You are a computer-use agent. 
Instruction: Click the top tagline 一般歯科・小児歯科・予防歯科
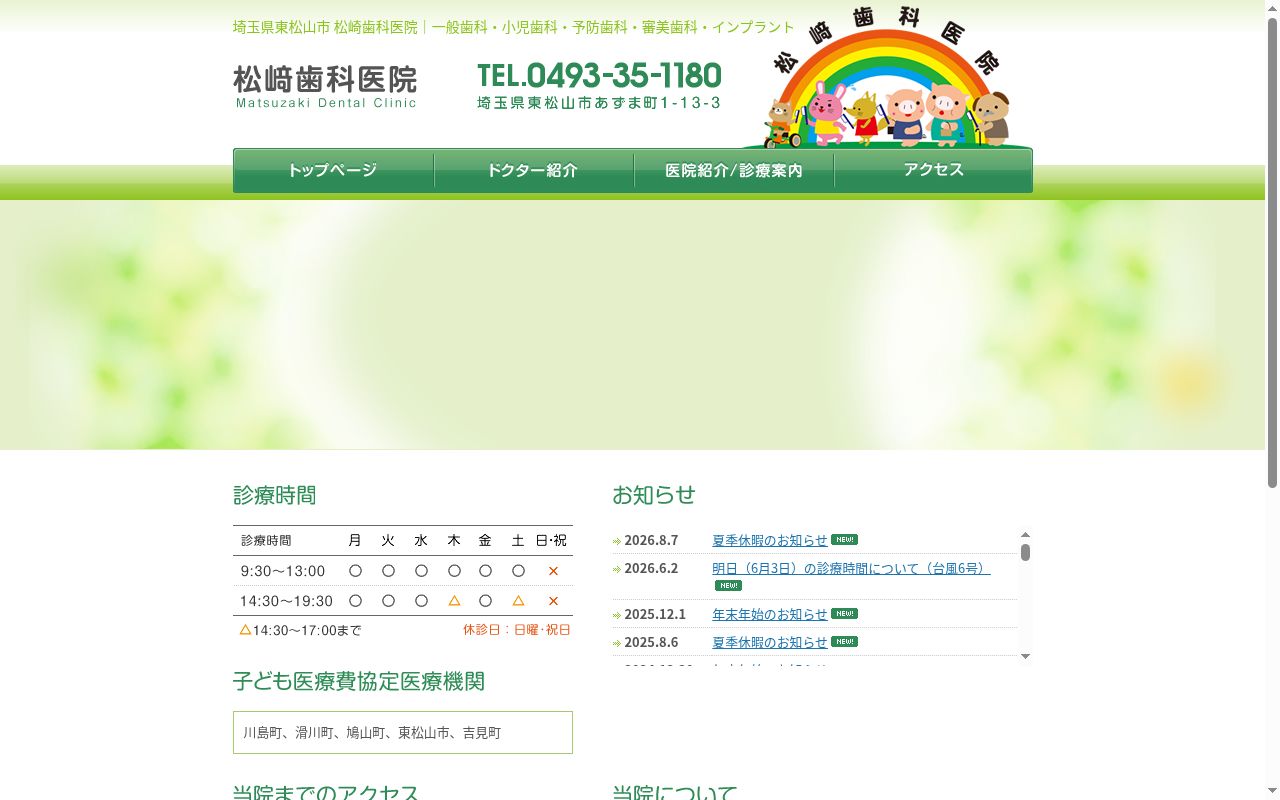pos(515,27)
